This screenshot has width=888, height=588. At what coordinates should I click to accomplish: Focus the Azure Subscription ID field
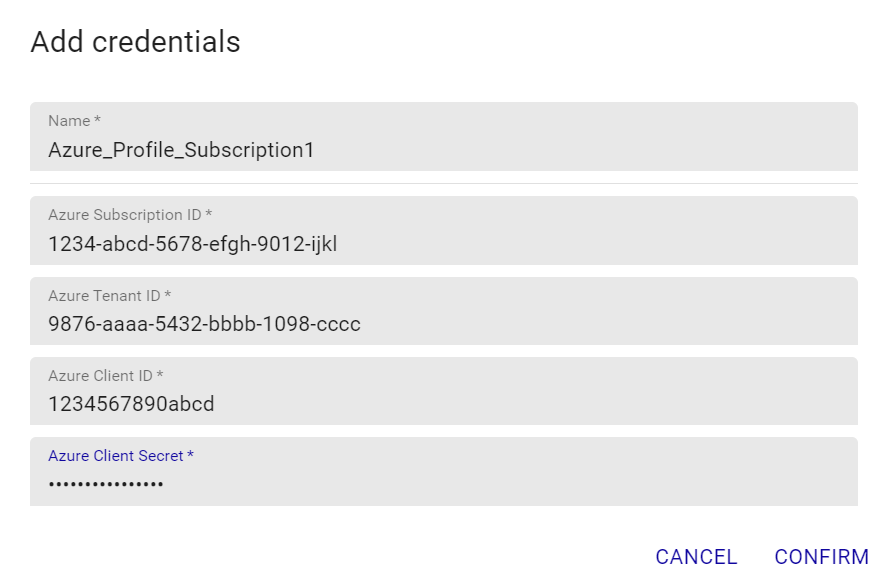443,231
